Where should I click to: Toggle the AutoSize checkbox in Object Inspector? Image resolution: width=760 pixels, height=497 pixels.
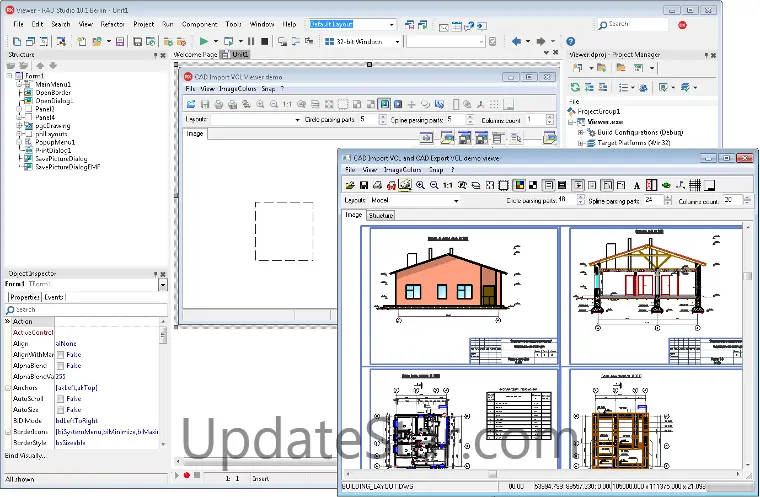60,409
